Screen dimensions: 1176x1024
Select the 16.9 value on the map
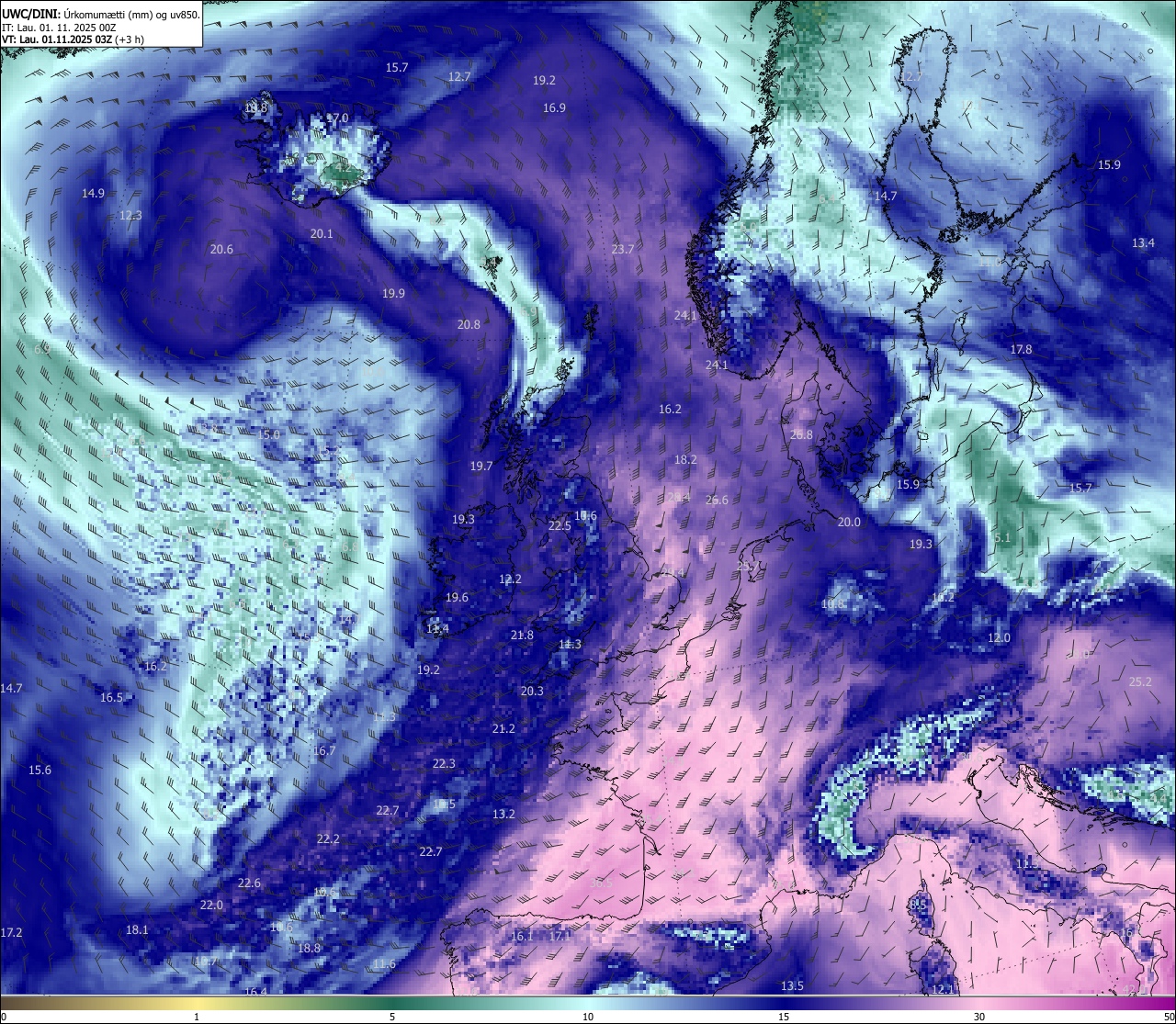[554, 107]
